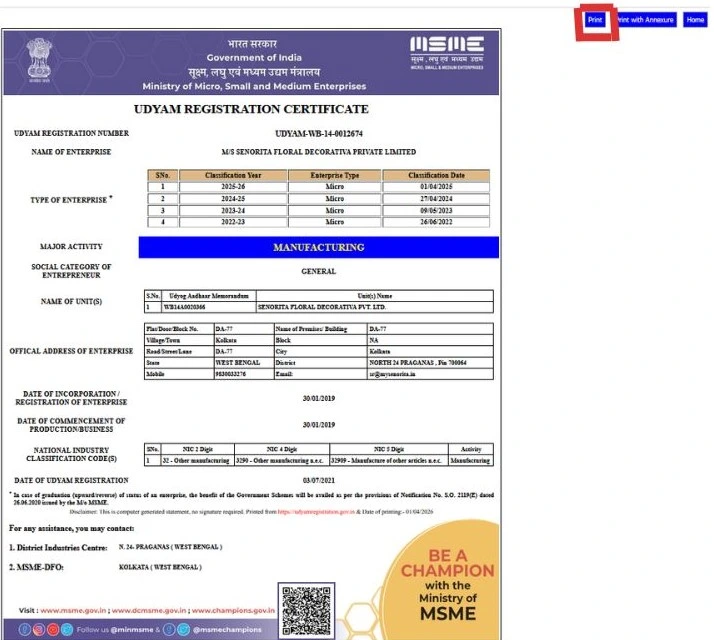Select the email address in the address table

pos(430,374)
